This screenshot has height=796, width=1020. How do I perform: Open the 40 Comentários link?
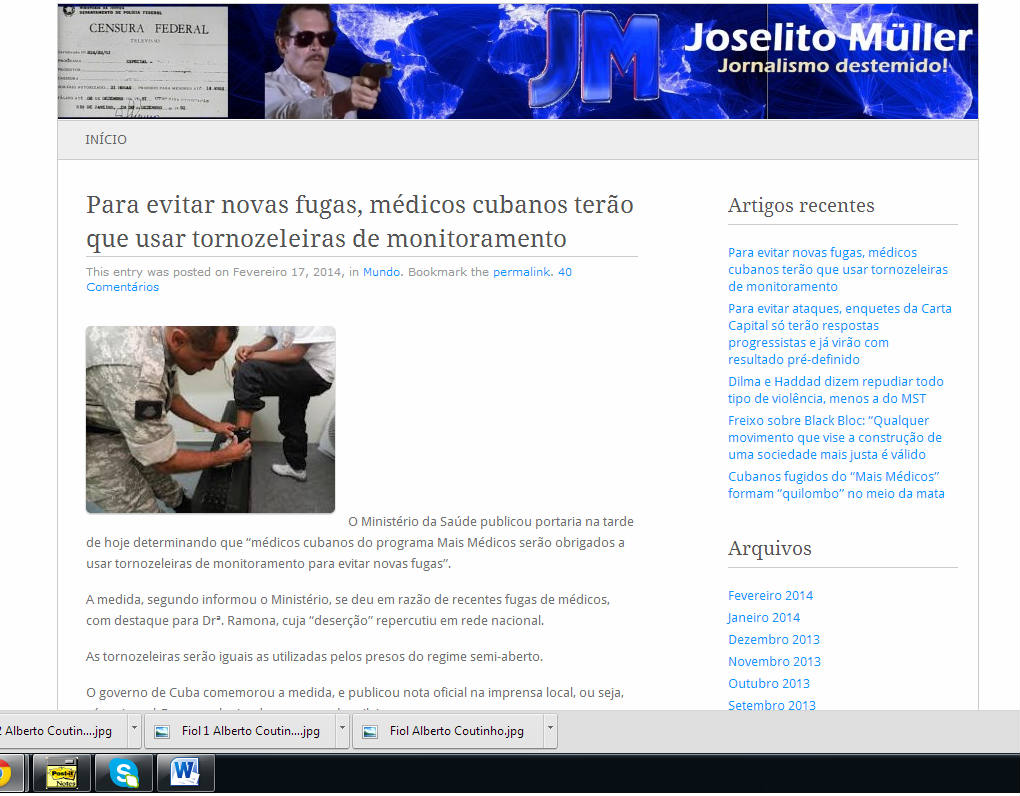[x=122, y=287]
